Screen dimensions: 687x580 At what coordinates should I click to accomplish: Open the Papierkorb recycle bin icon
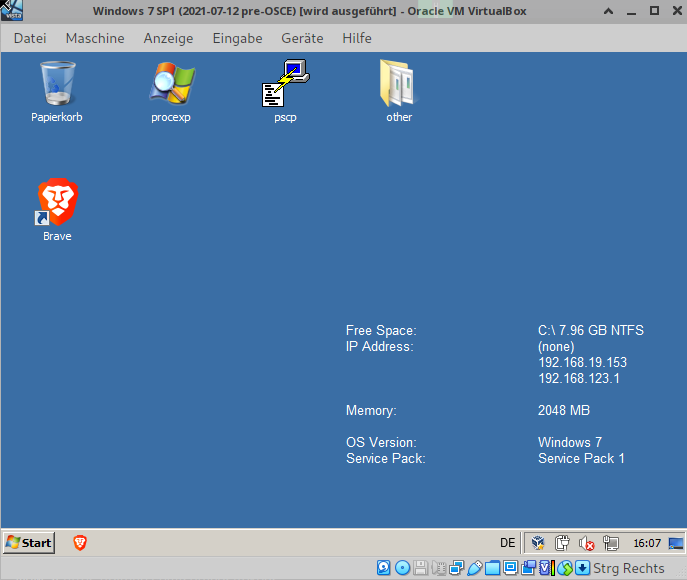[x=57, y=92]
